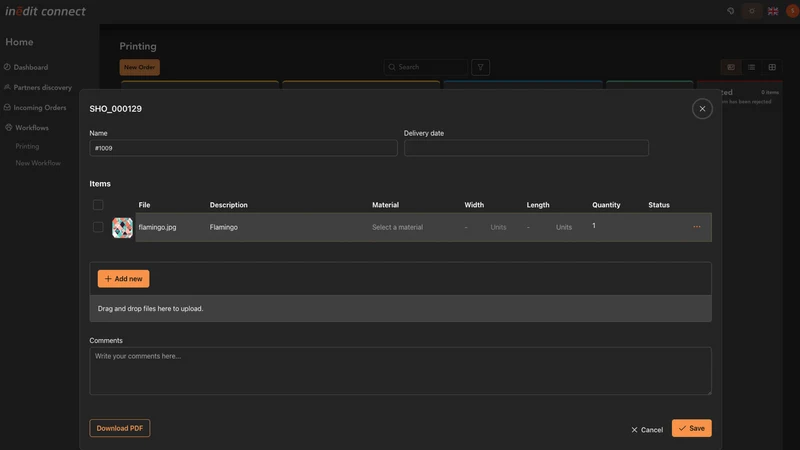Open the flamingo.jpg image thumbnail

pyautogui.click(x=122, y=228)
